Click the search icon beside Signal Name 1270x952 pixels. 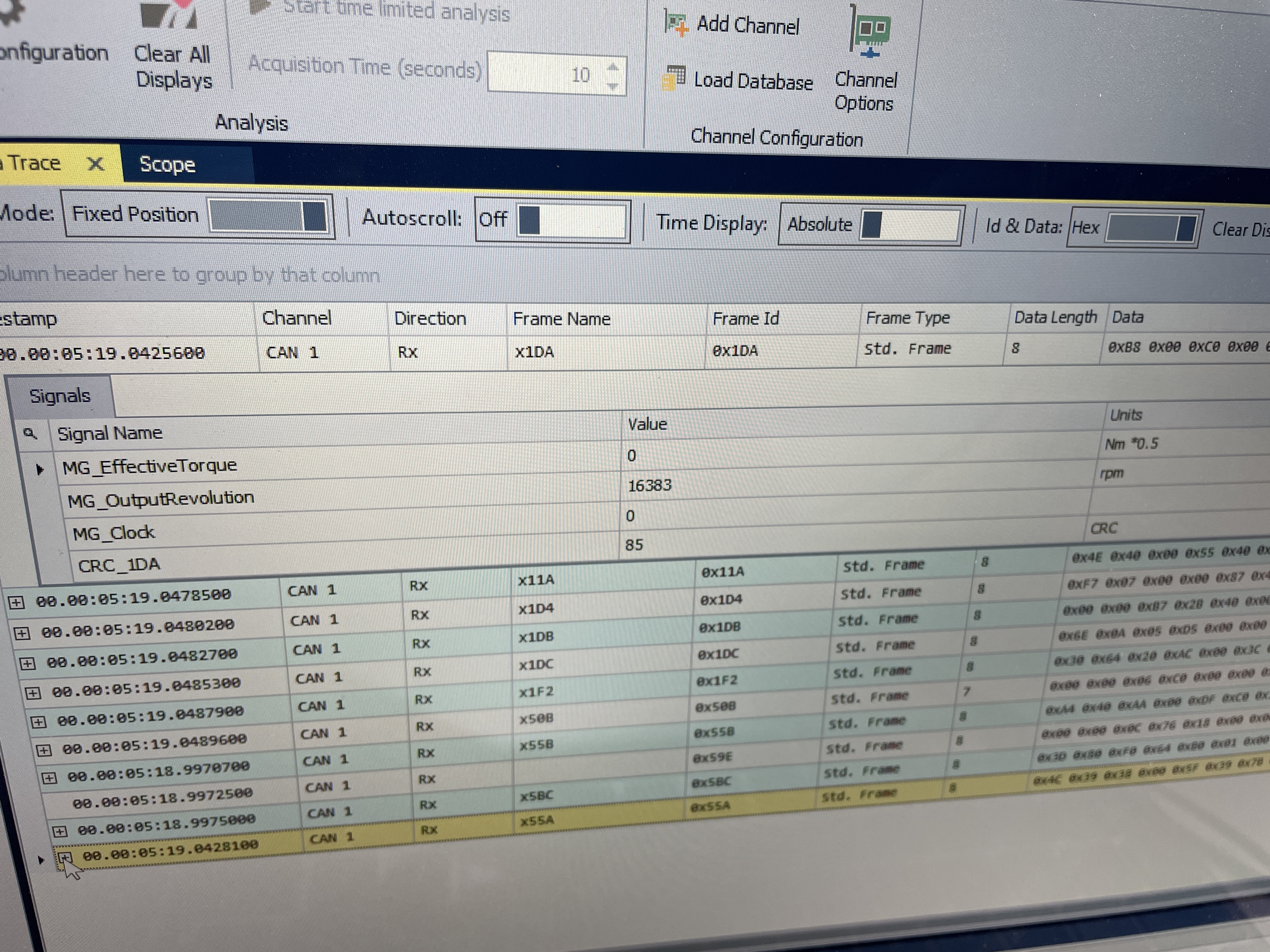click(30, 433)
